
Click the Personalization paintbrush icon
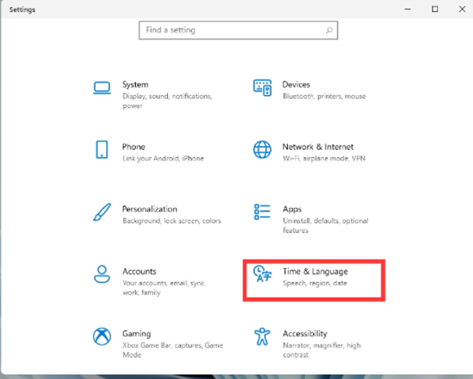[x=102, y=212]
